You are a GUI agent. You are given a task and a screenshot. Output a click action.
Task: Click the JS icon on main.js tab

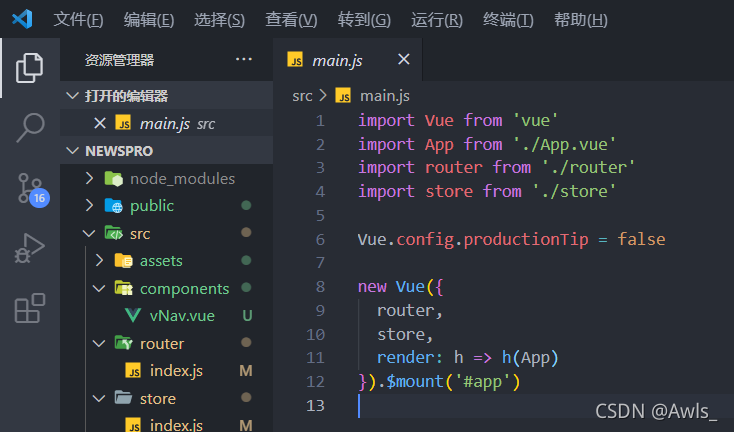click(x=295, y=60)
